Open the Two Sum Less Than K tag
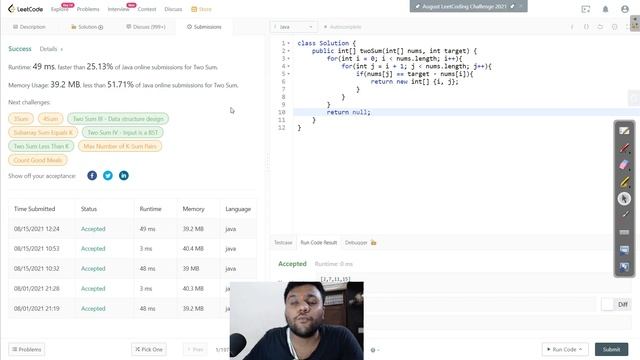640x360 pixels. pyautogui.click(x=41, y=146)
